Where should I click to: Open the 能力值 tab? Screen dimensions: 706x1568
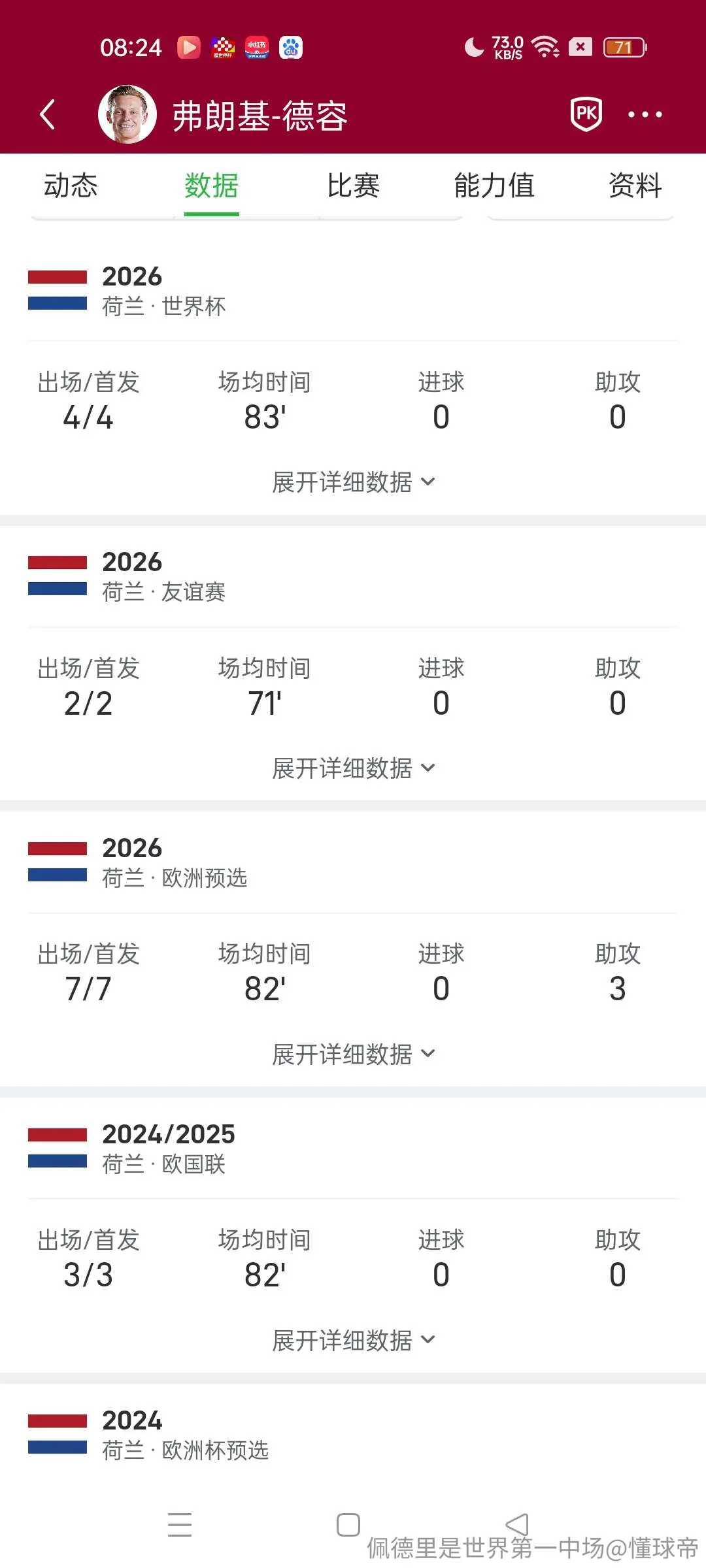(494, 186)
